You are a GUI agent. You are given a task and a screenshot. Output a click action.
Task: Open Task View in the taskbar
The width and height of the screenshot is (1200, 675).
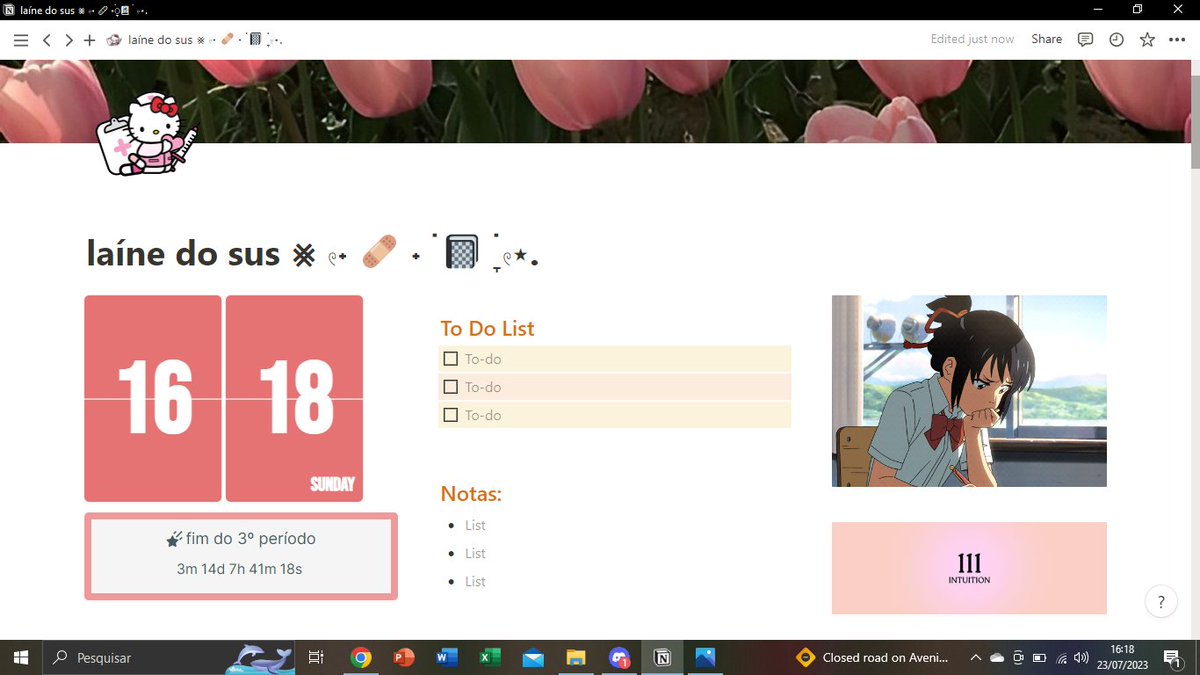point(316,658)
